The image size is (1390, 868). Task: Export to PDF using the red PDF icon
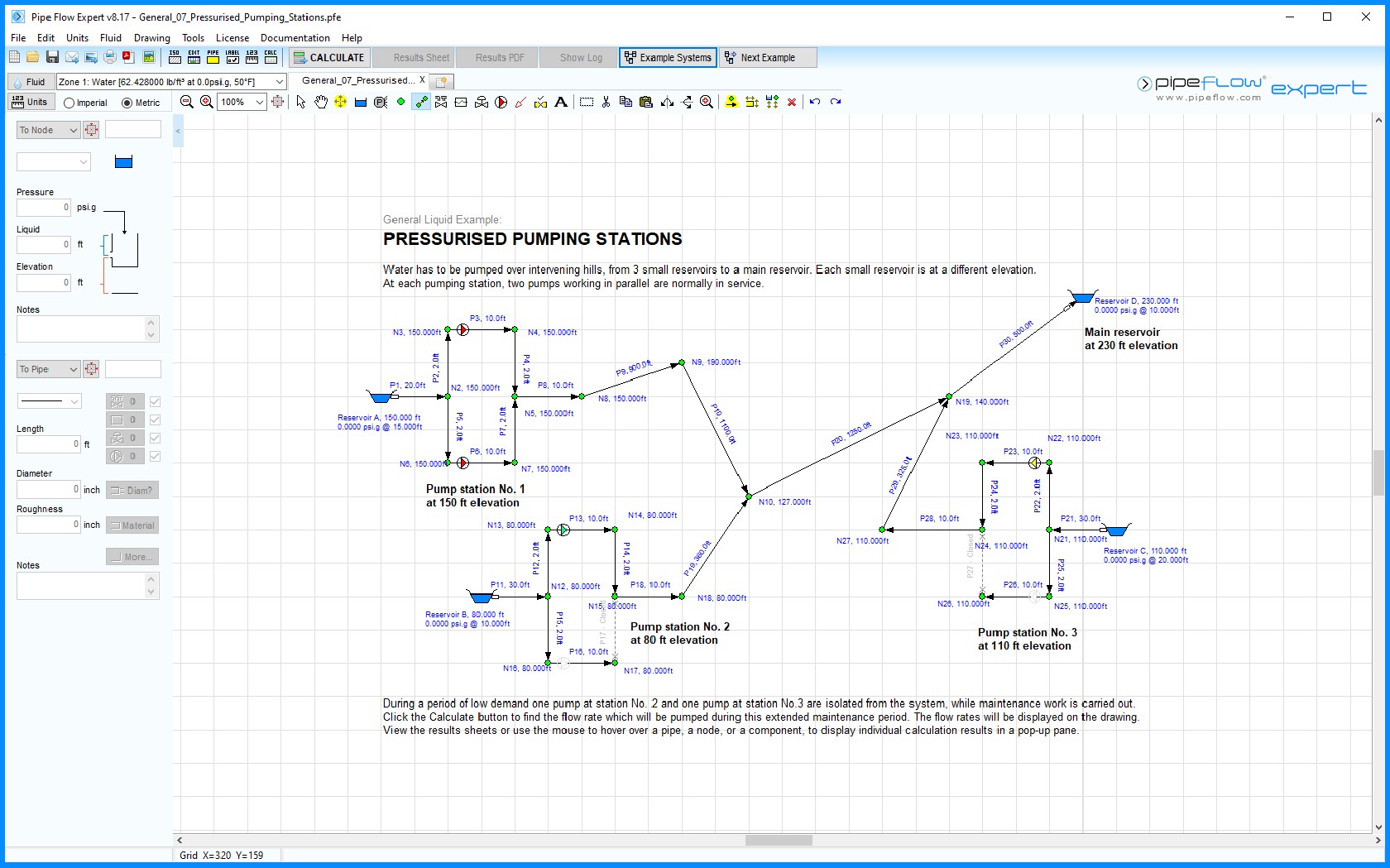click(129, 57)
